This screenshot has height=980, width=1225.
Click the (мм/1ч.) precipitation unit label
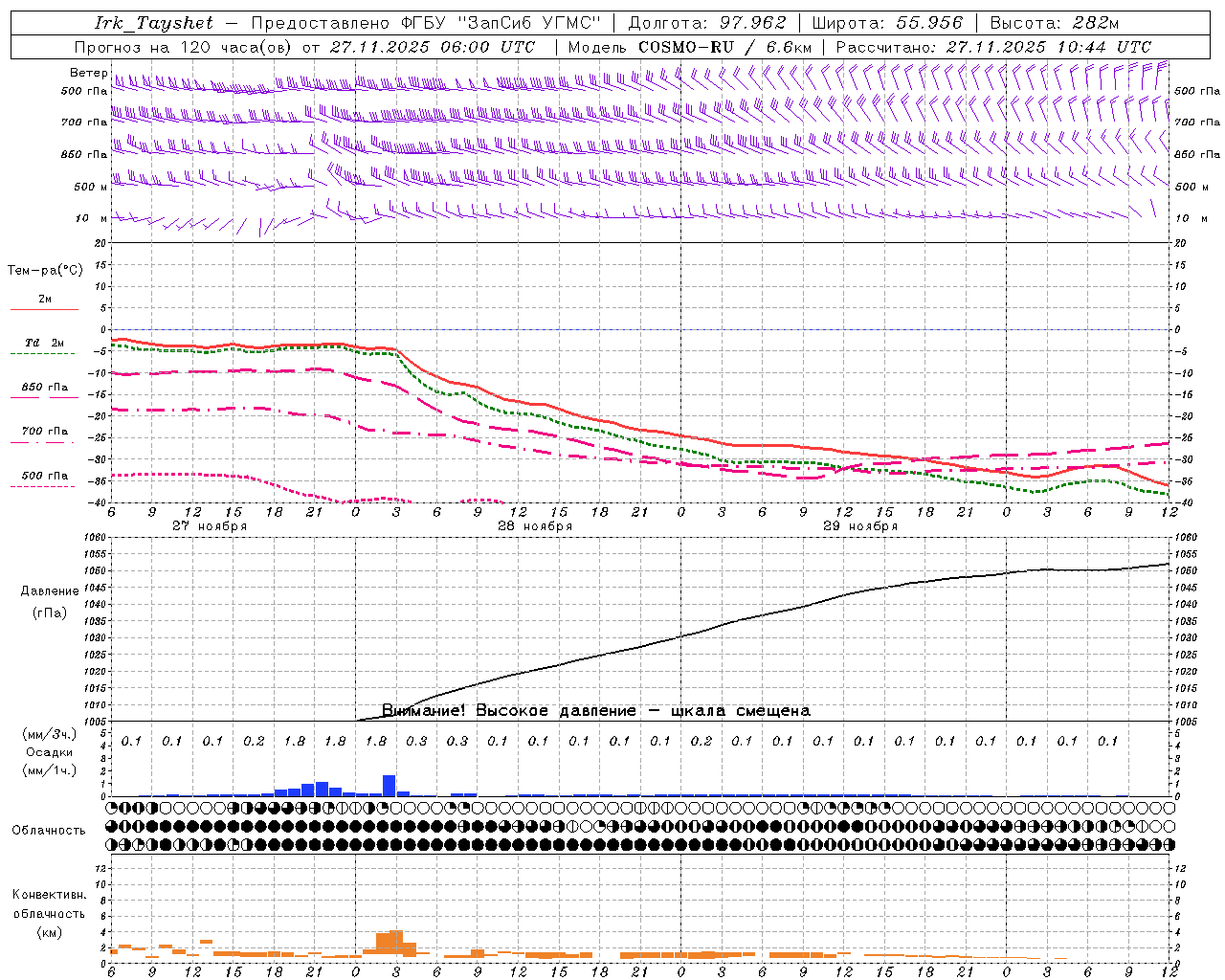(50, 769)
